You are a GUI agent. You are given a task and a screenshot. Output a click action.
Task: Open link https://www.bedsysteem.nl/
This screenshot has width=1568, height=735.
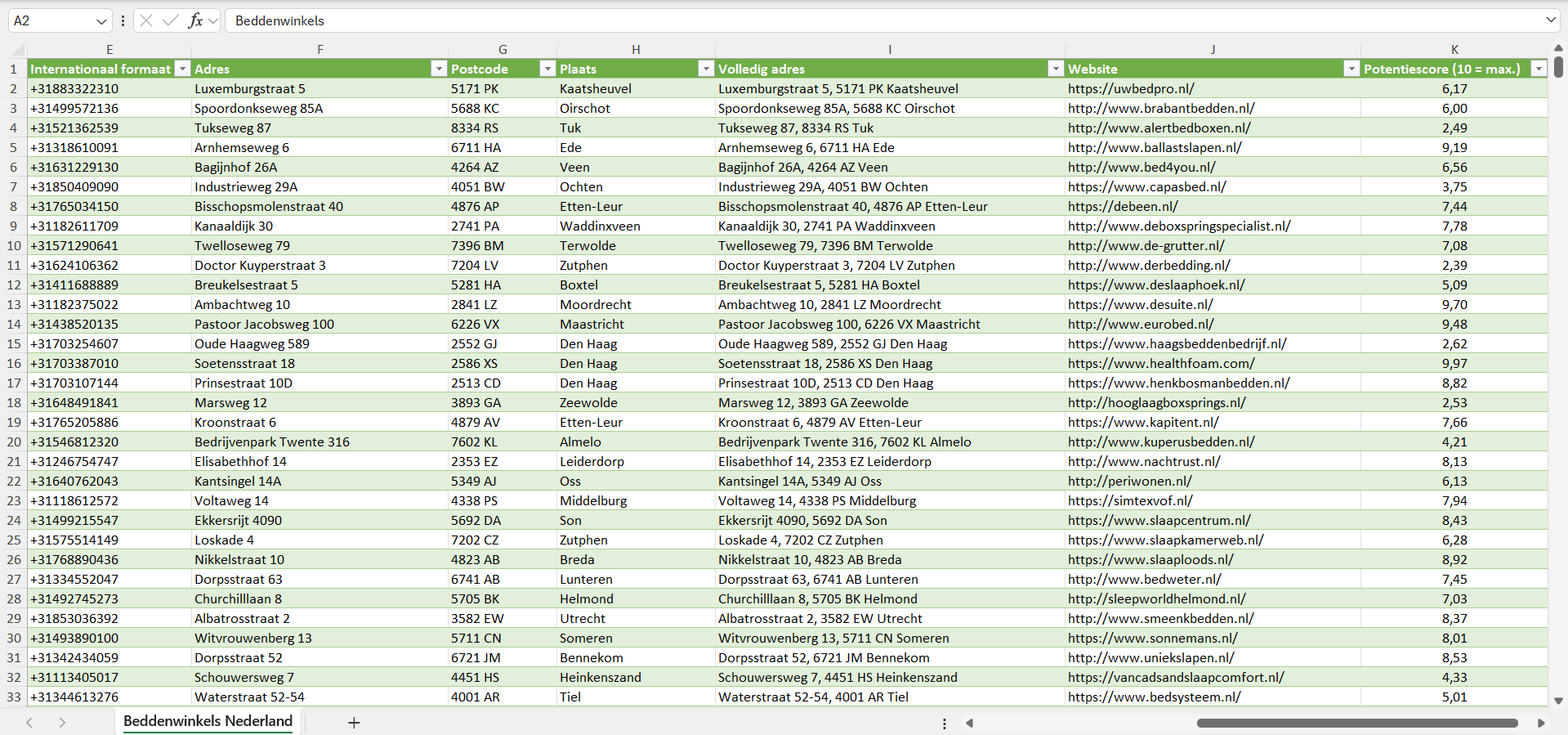(x=1155, y=697)
